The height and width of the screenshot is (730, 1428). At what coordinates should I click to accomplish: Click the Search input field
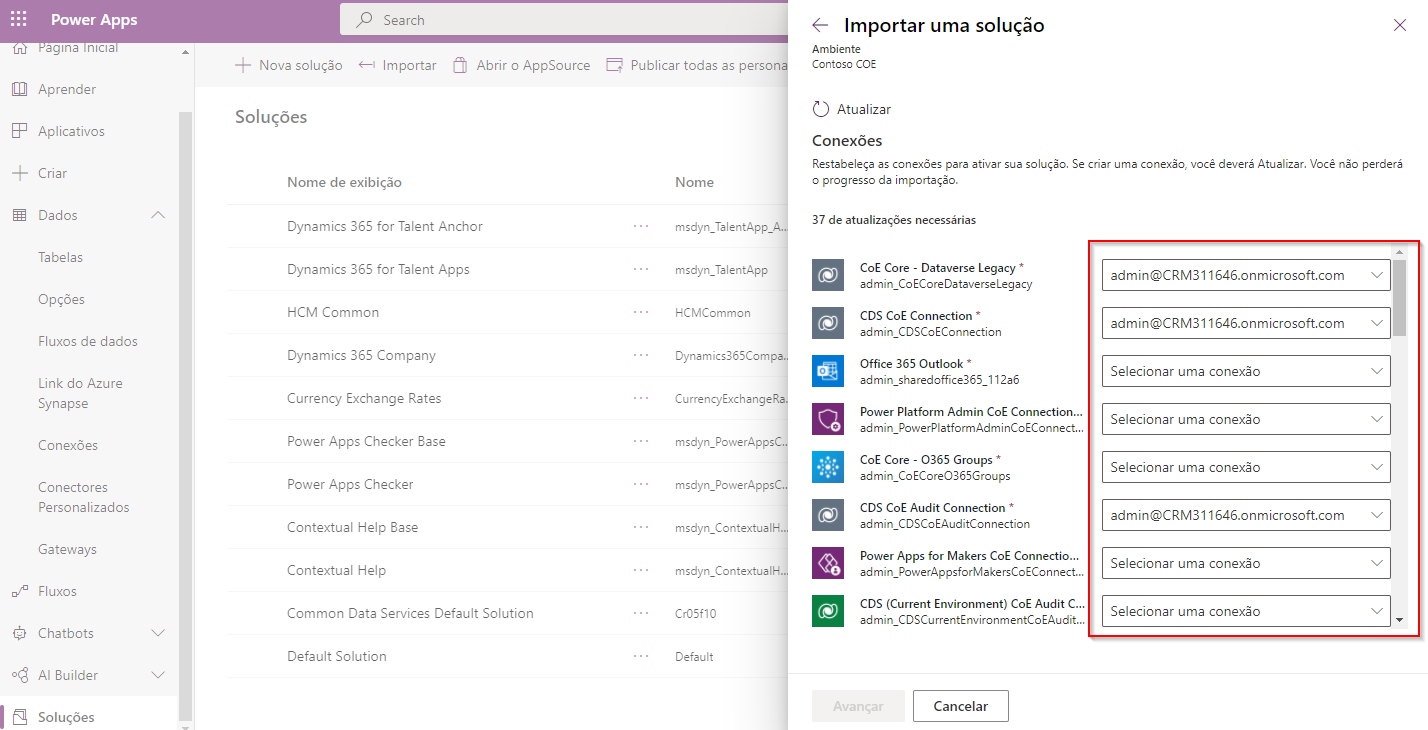pos(580,20)
